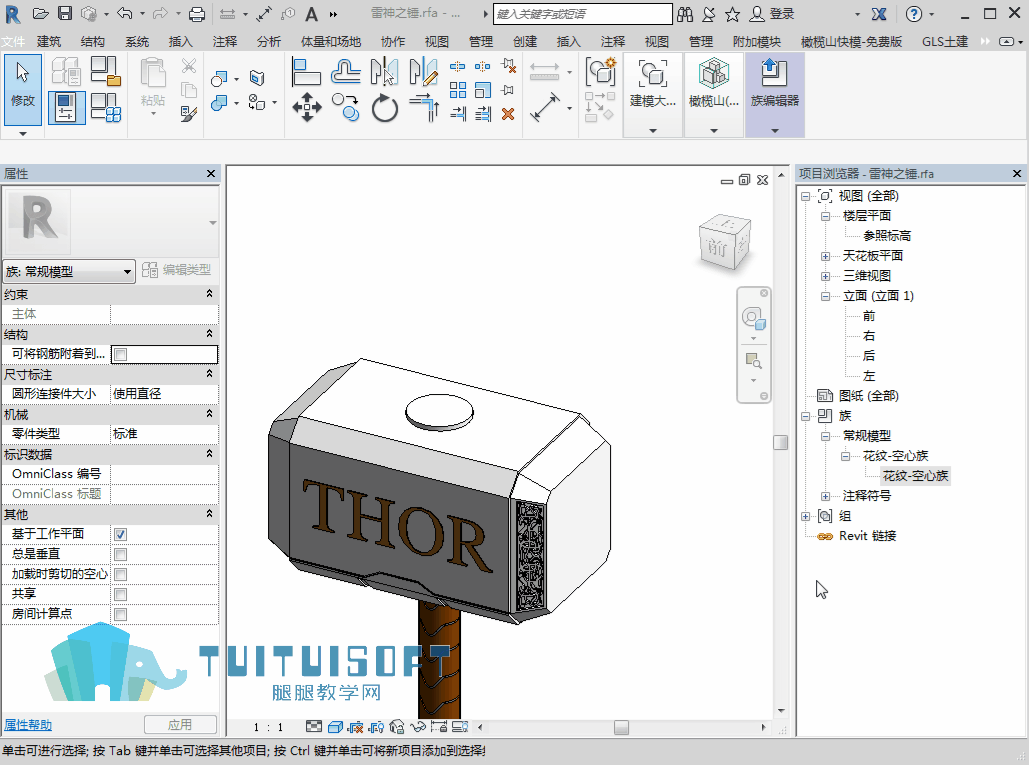Enable the 总是垂直 checkbox

120,555
